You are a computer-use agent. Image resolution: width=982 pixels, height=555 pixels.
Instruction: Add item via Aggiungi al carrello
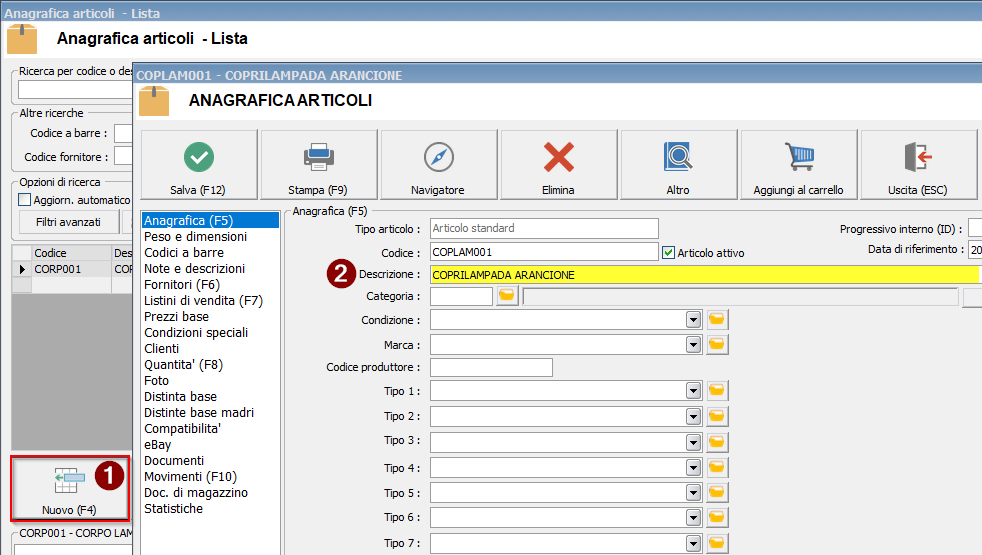pyautogui.click(x=798, y=166)
